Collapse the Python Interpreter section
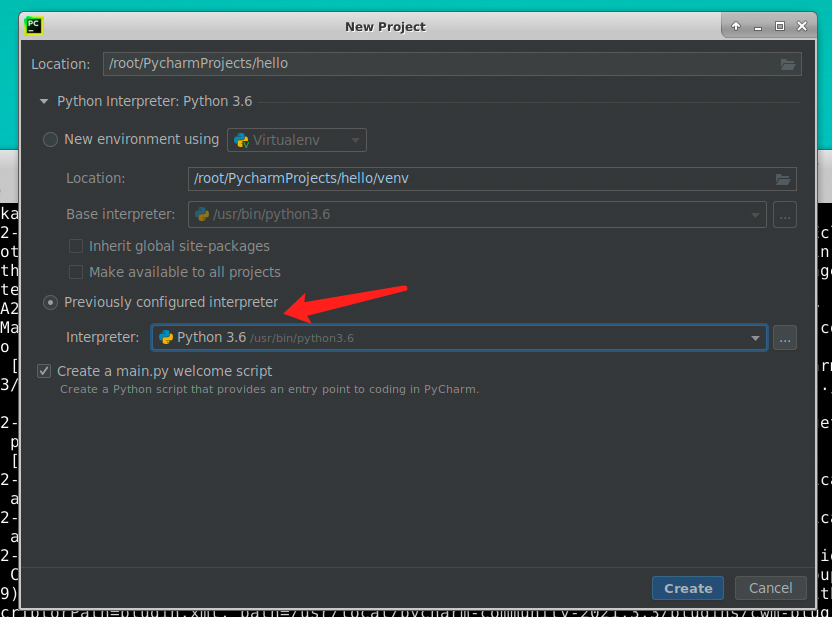Image resolution: width=832 pixels, height=617 pixels. 44,101
